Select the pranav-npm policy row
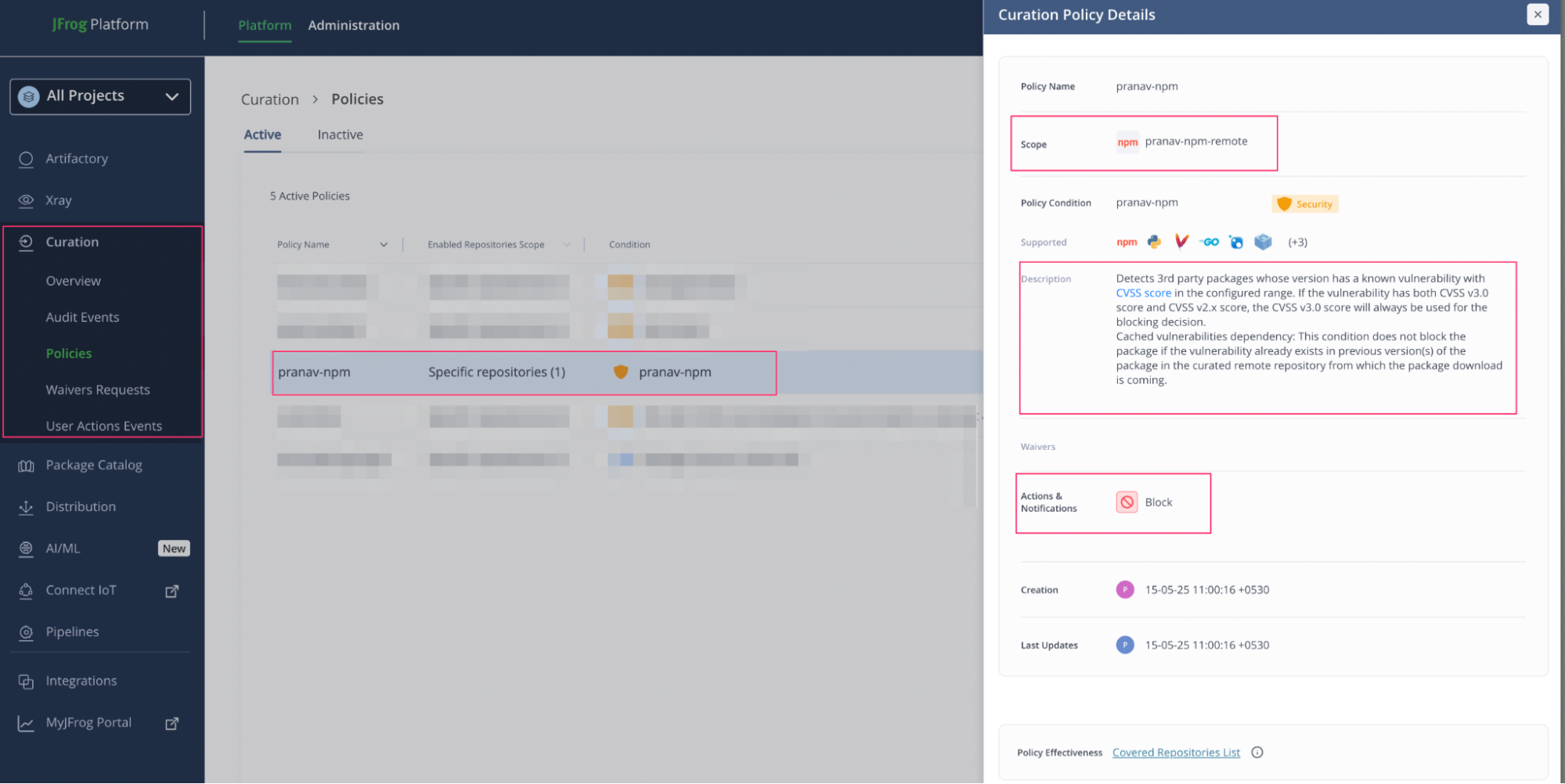This screenshot has height=784, width=1565. tap(524, 372)
